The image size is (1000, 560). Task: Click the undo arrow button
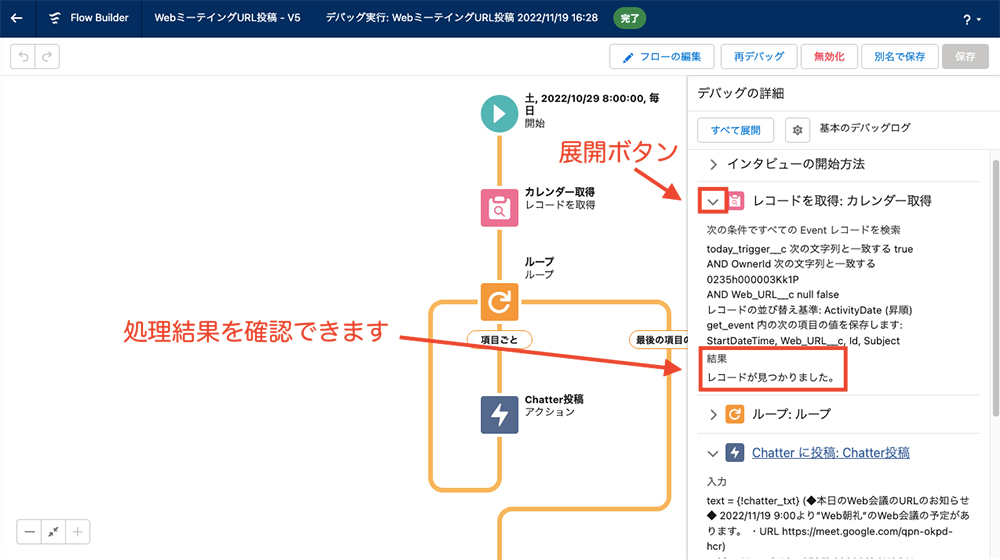coord(23,57)
